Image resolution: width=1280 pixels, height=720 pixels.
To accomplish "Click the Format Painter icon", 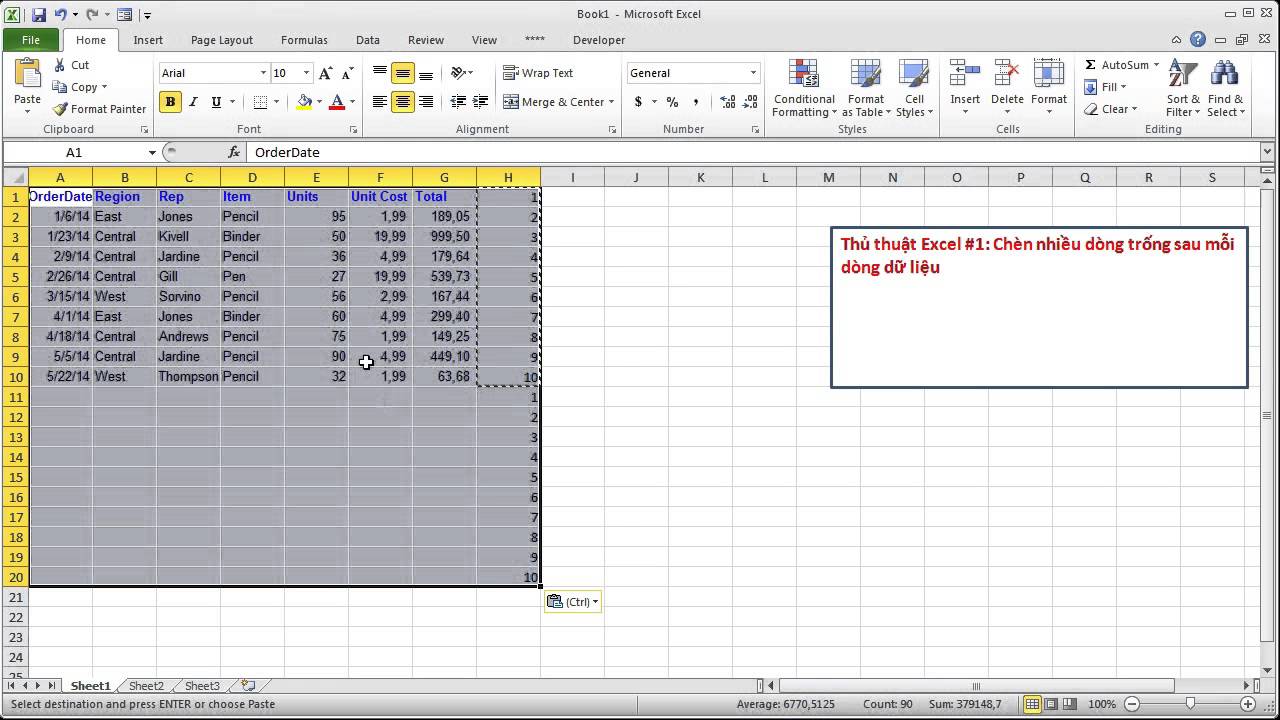I will (x=61, y=109).
